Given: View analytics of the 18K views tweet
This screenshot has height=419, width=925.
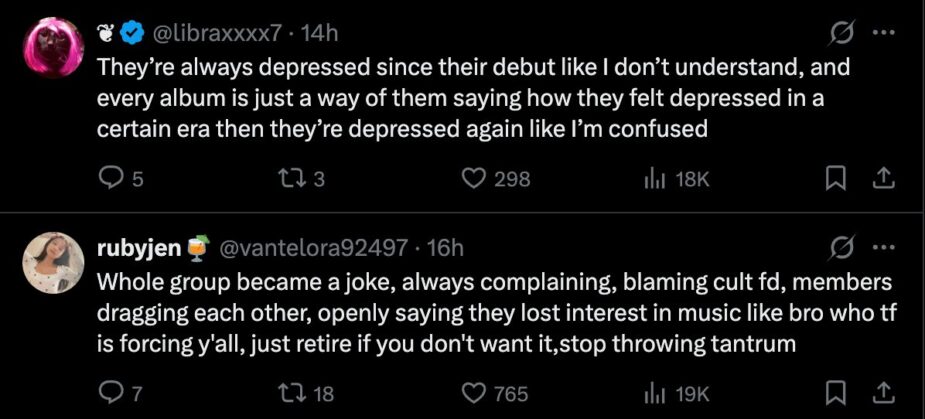Looking at the screenshot, I should [654, 179].
